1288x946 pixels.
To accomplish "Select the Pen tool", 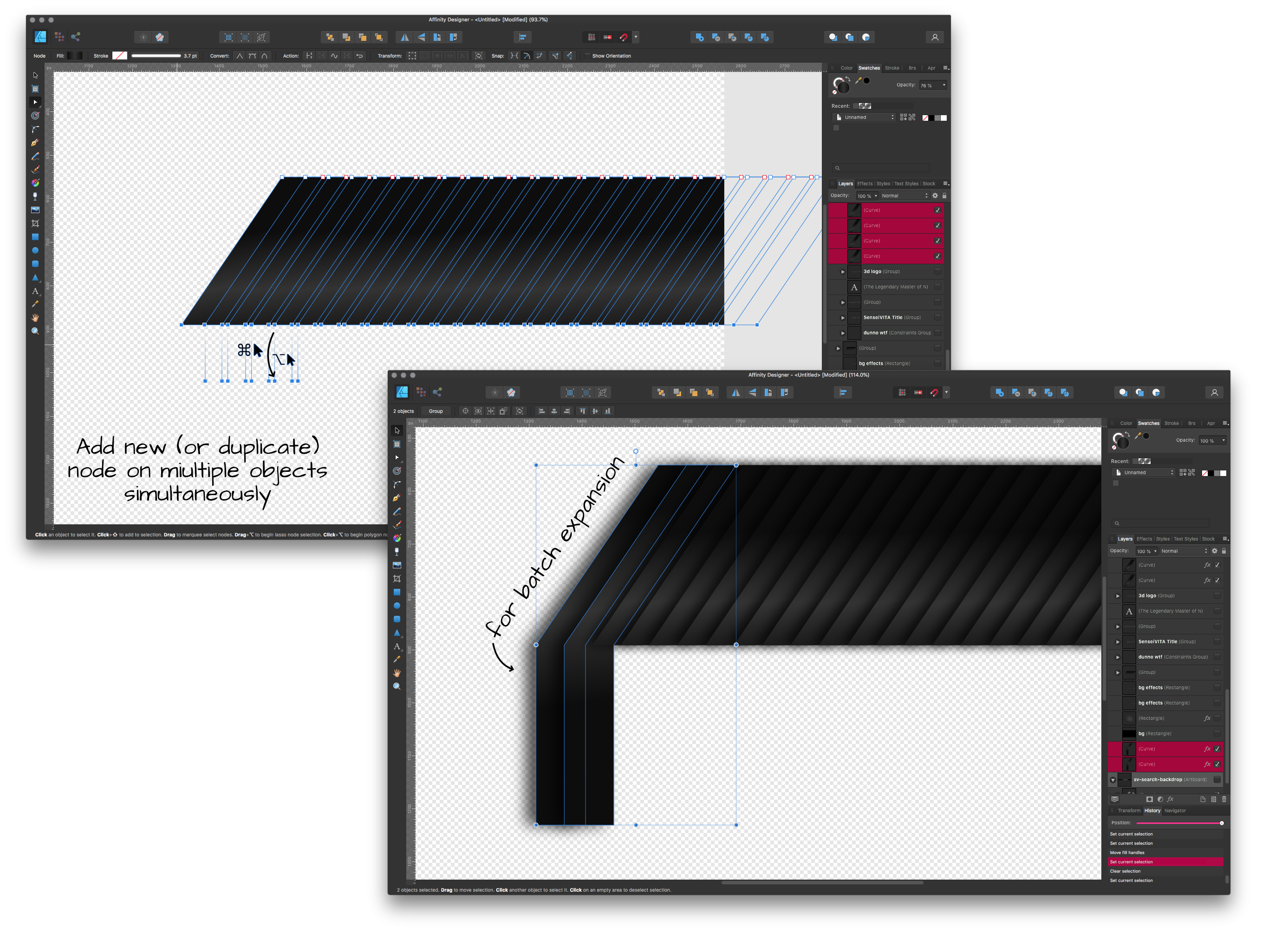I will [x=35, y=142].
